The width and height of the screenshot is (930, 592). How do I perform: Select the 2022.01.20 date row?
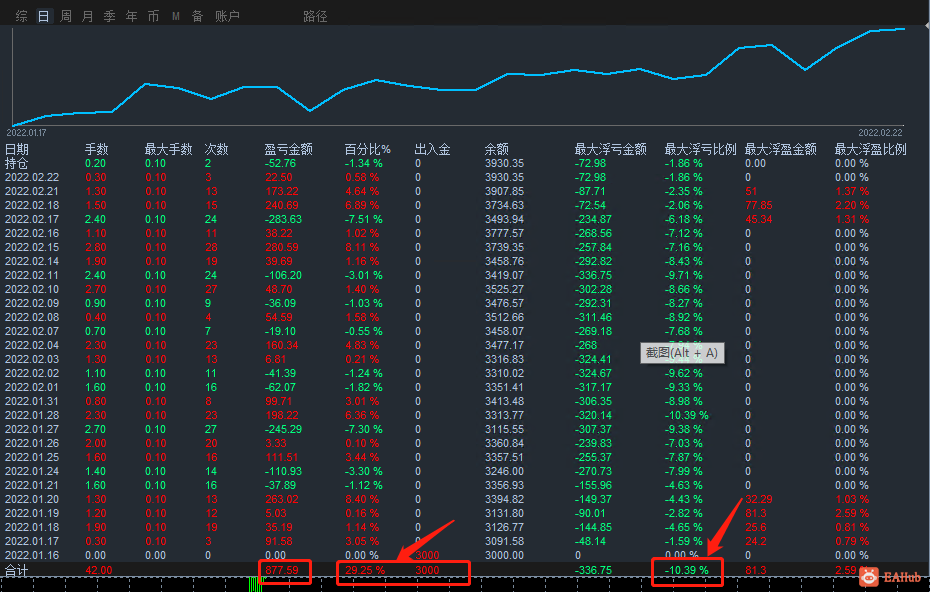click(x=32, y=499)
